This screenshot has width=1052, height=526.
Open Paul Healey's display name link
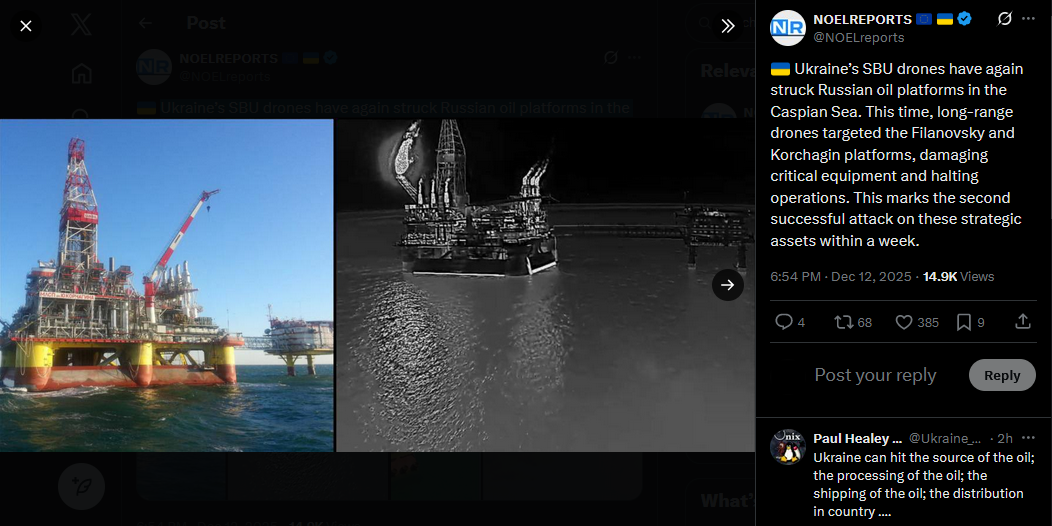(857, 439)
